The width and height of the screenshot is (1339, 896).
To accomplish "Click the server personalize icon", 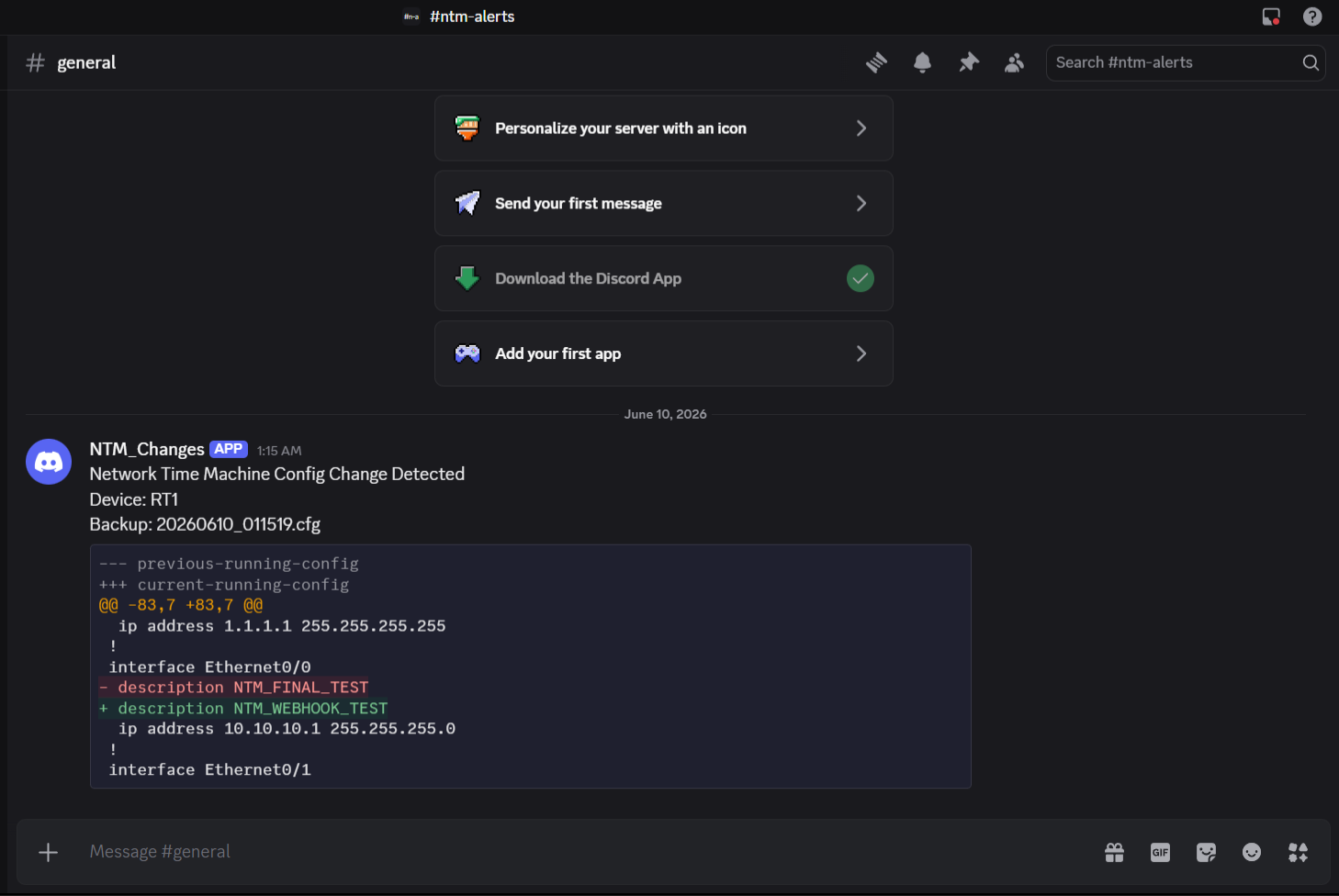I will pyautogui.click(x=467, y=128).
